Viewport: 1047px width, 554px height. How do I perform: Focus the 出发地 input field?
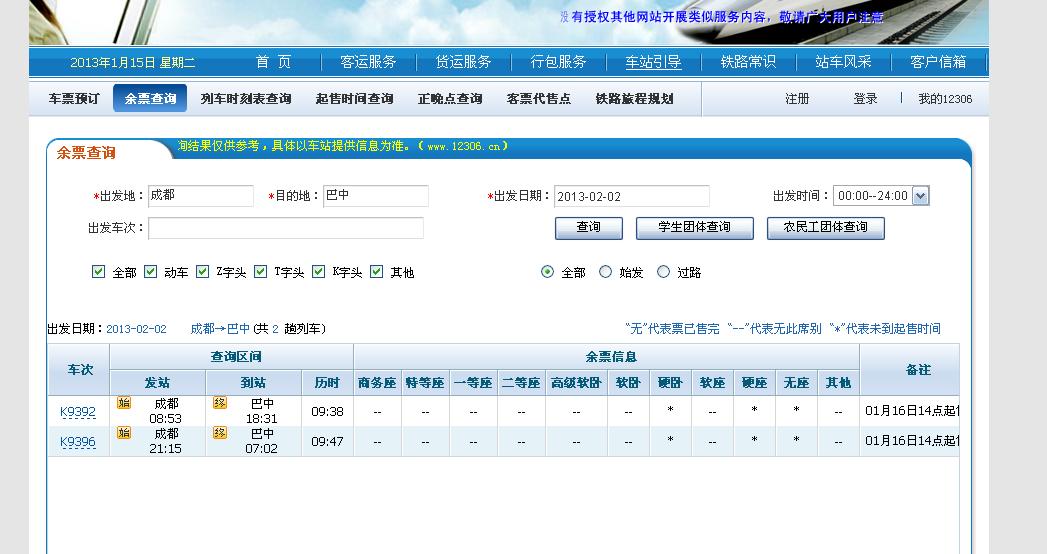tap(200, 196)
